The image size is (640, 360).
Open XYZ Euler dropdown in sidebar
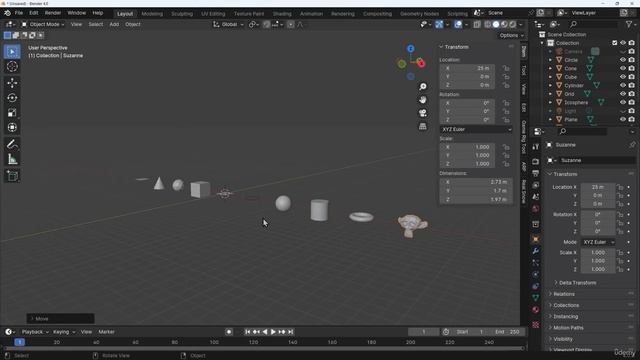[x=476, y=129]
